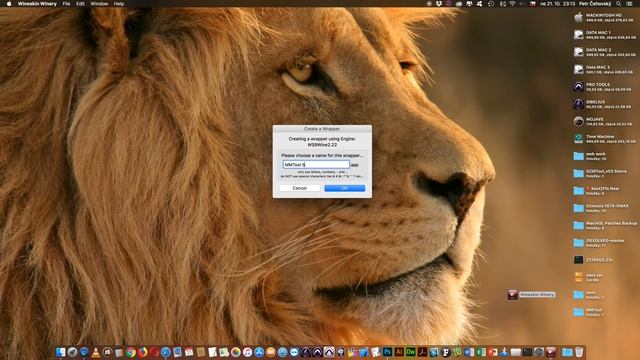The image size is (640, 360).
Task: Click the OK button in Create a Wrapper dialog
Action: click(344, 188)
